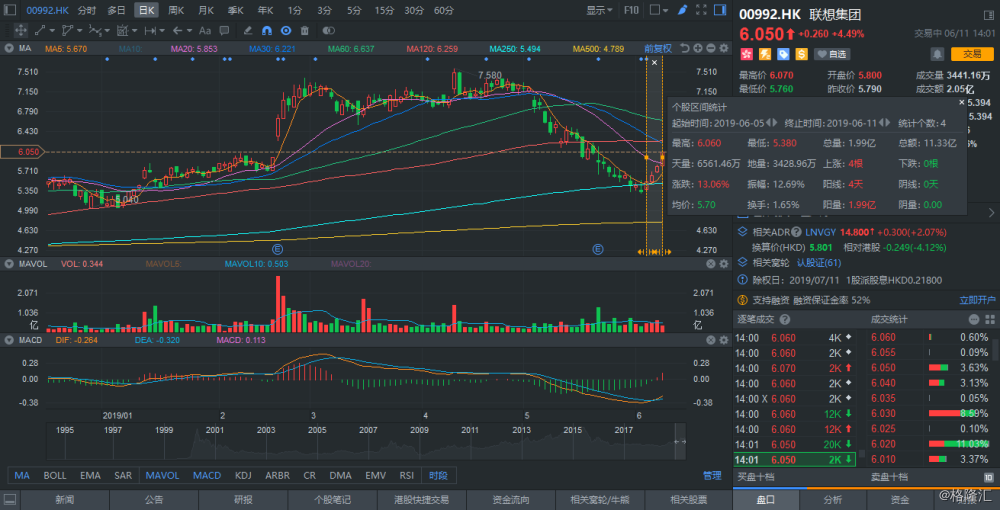Open main chart settings gear

(724, 48)
